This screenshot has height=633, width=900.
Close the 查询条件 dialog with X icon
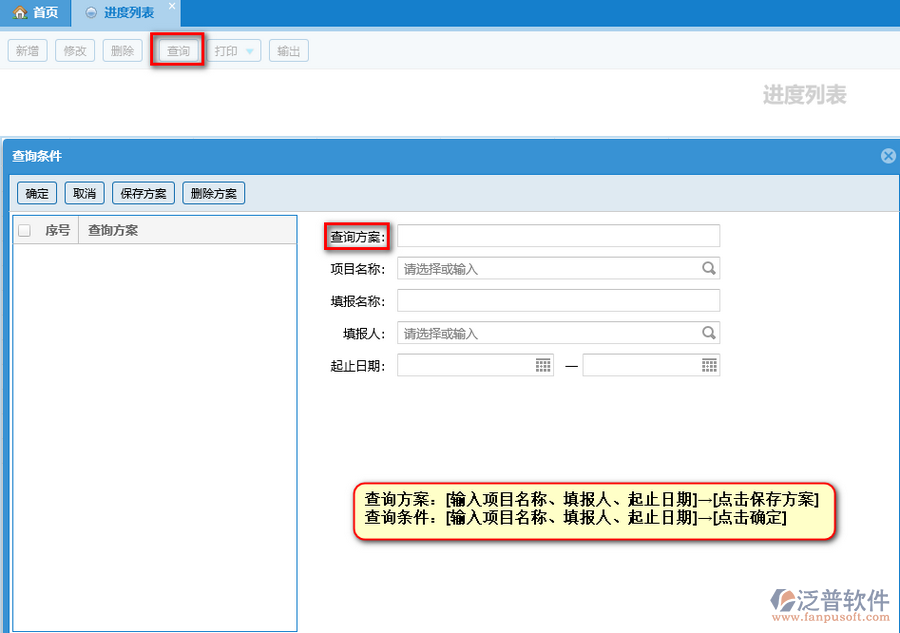[x=887, y=156]
